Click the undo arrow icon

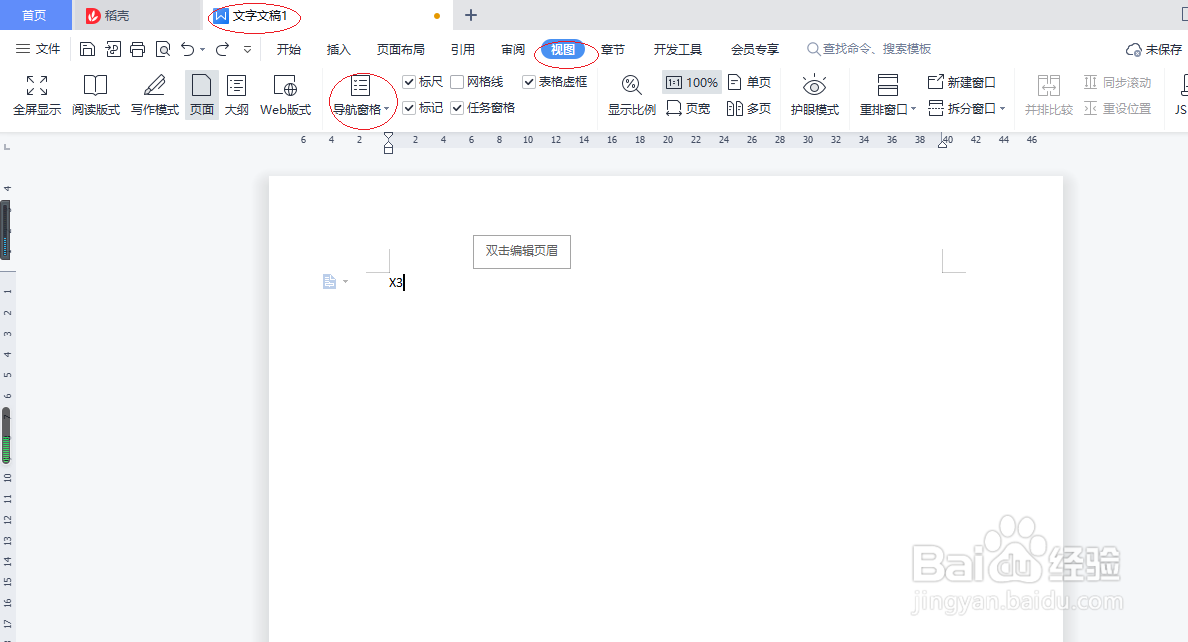tap(190, 48)
